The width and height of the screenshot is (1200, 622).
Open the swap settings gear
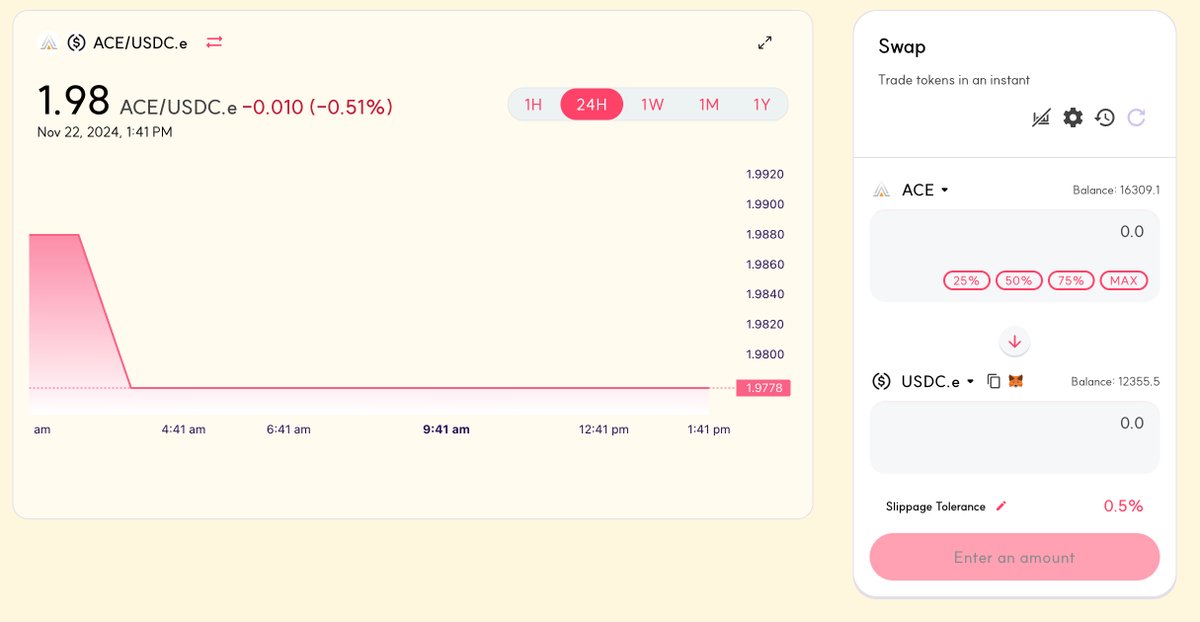[1072, 117]
